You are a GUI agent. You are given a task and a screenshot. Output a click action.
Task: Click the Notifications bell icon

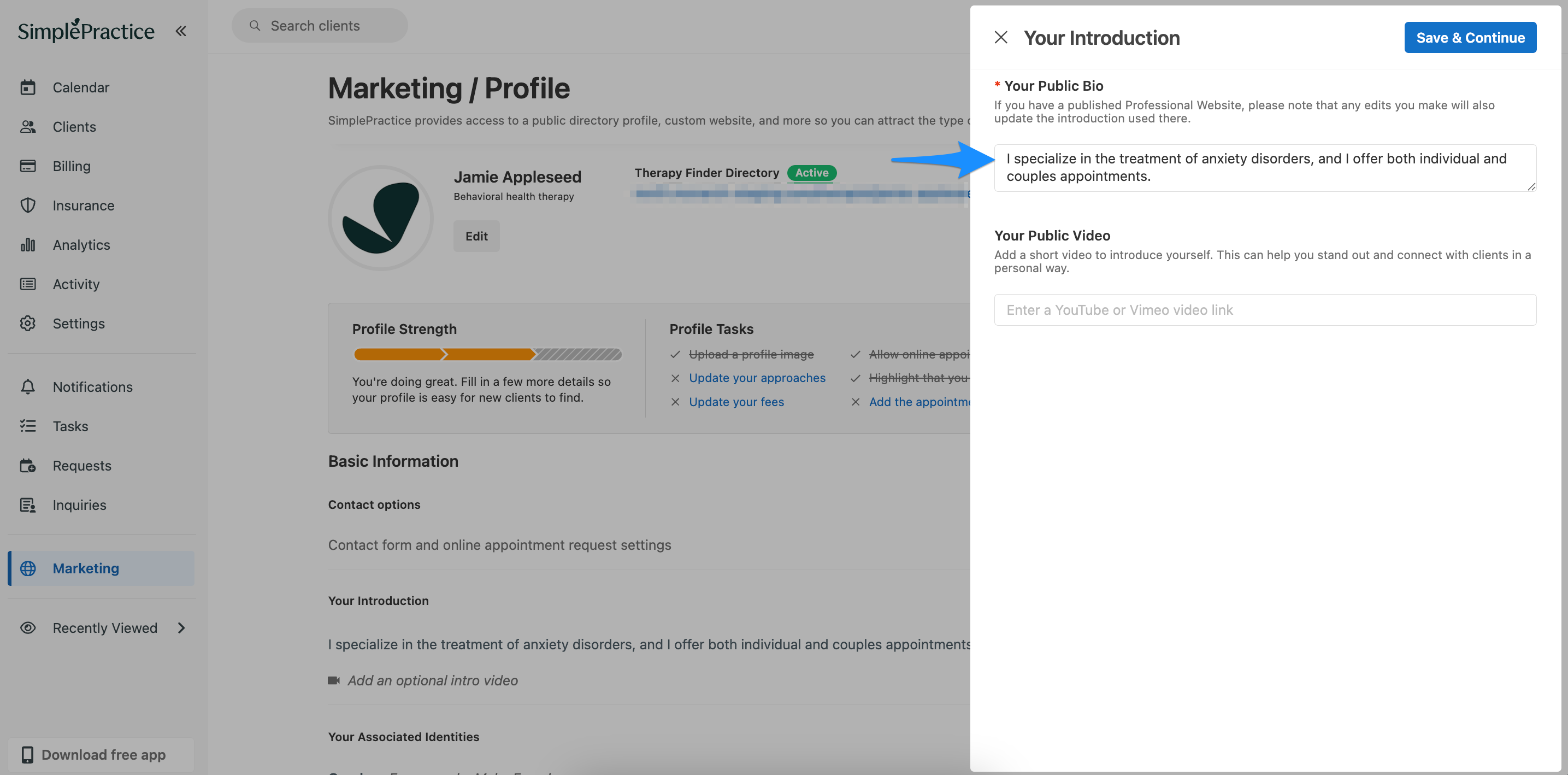28,386
